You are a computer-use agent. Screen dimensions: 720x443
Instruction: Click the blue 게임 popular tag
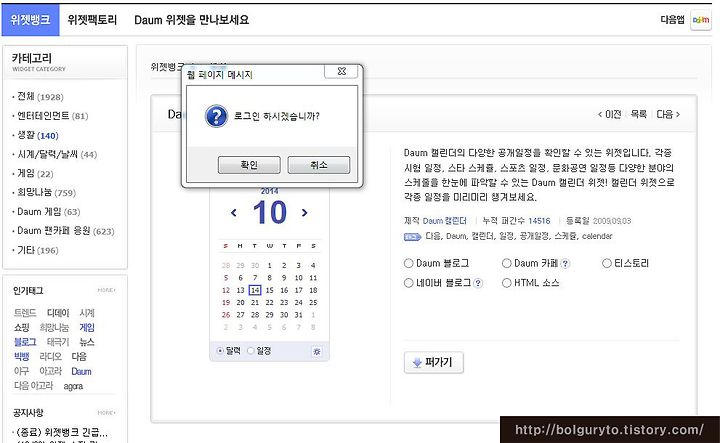(x=87, y=328)
